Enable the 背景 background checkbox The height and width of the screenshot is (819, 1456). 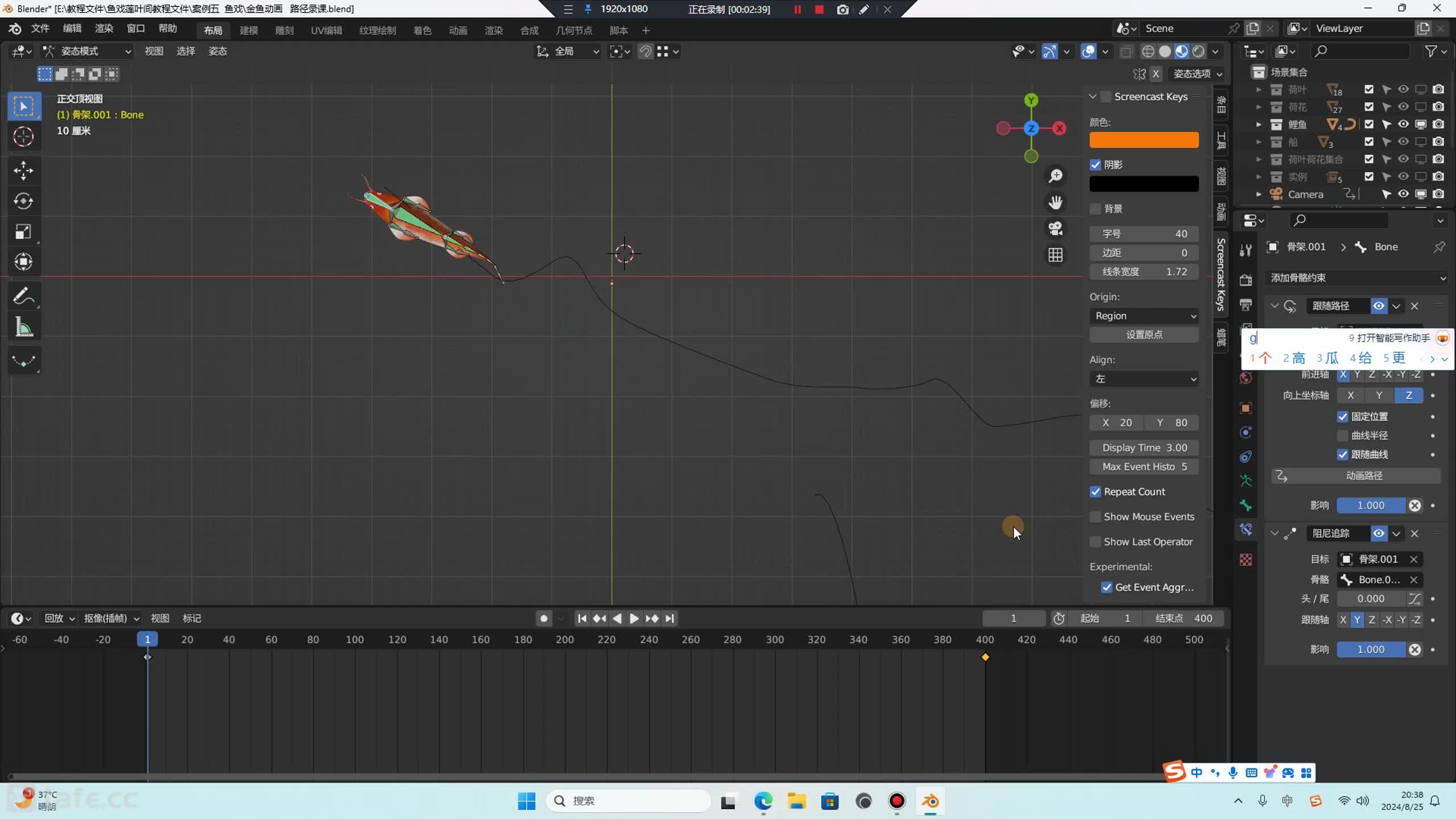(x=1095, y=209)
